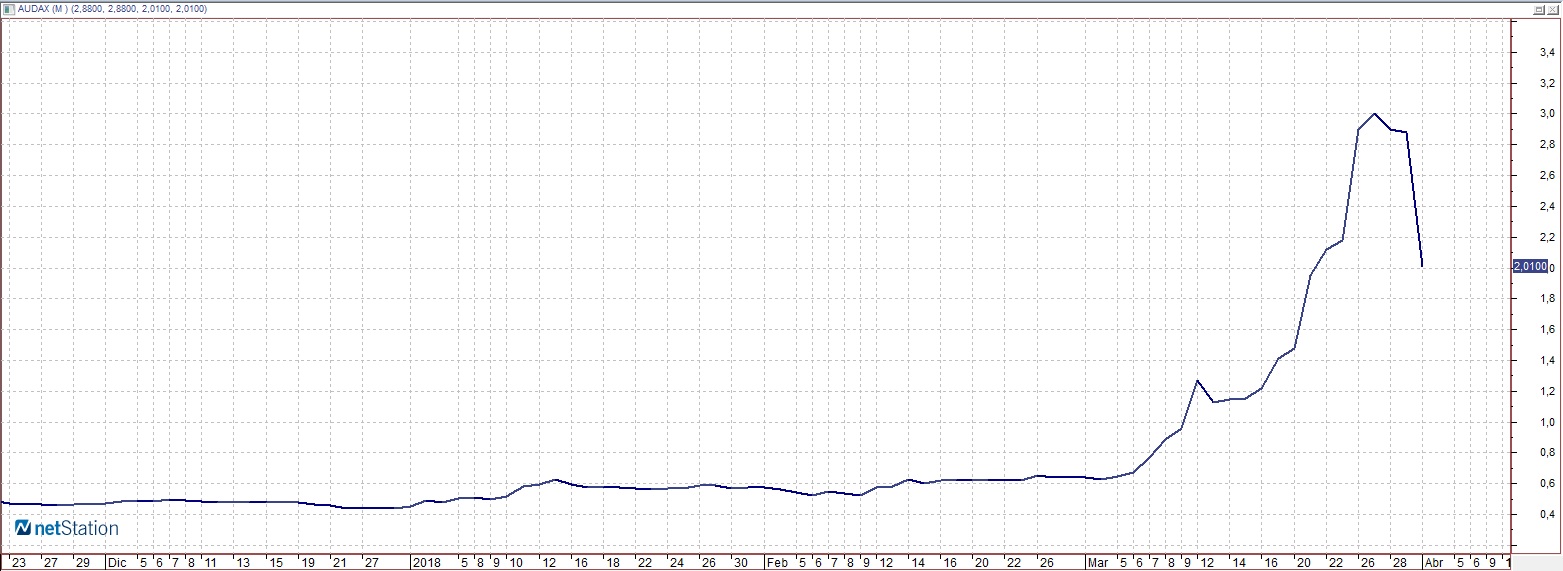Screen dimensions: 1563x571
Task: Click the 3,4 price axis label
Action: point(1547,52)
